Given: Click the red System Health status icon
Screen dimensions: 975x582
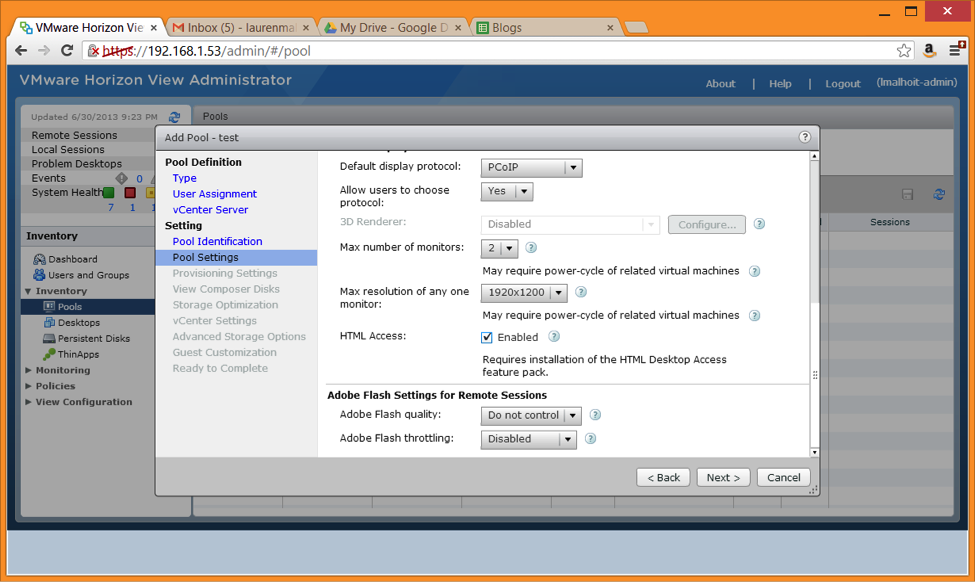Looking at the screenshot, I should pos(130,193).
